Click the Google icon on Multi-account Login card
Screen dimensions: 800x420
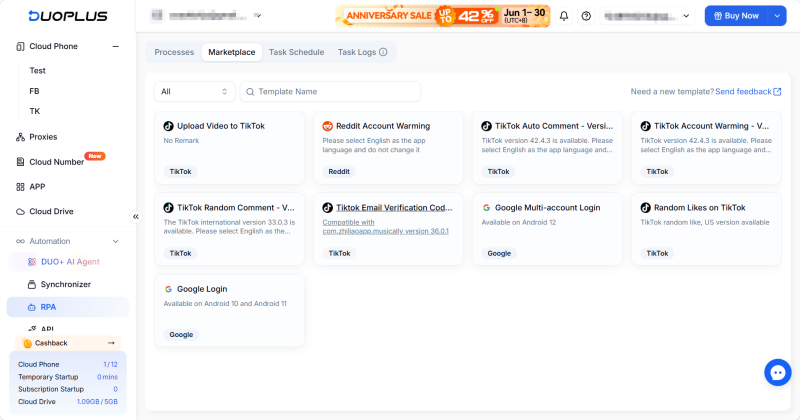pyautogui.click(x=486, y=208)
